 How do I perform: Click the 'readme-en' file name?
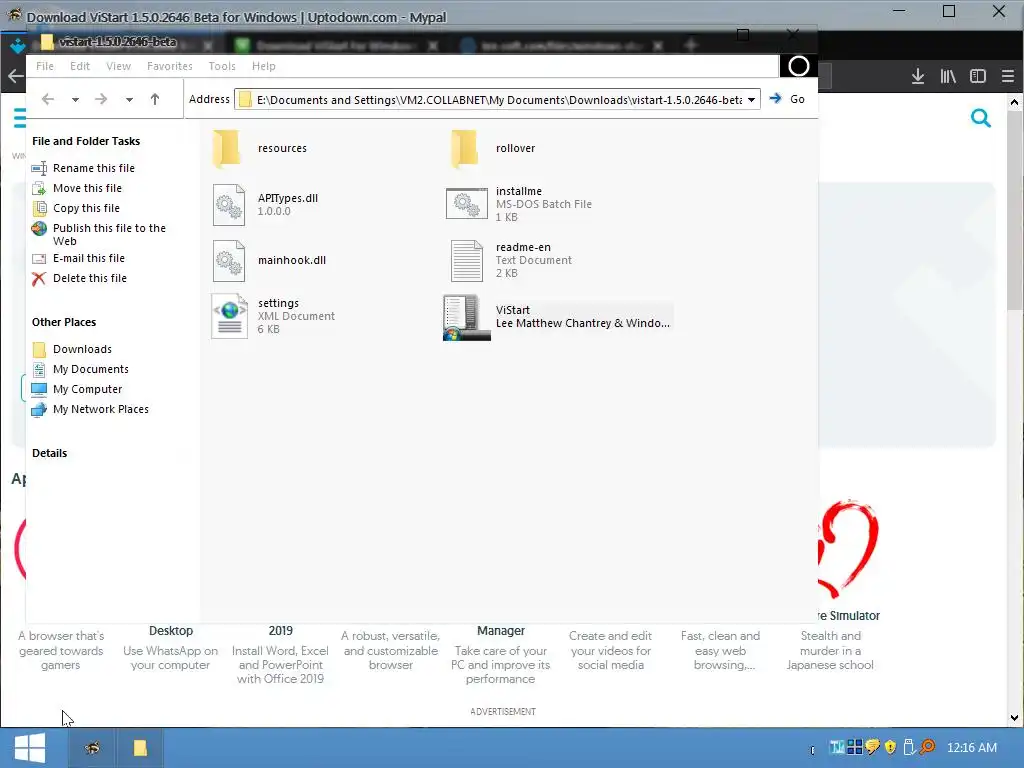(523, 248)
